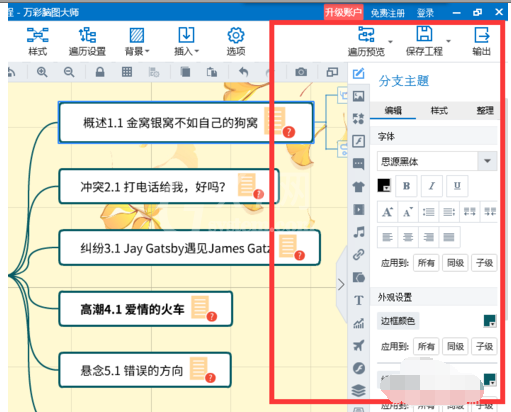Open the text T sidebar icon
Screen dimensions: 511x412
coord(359,300)
